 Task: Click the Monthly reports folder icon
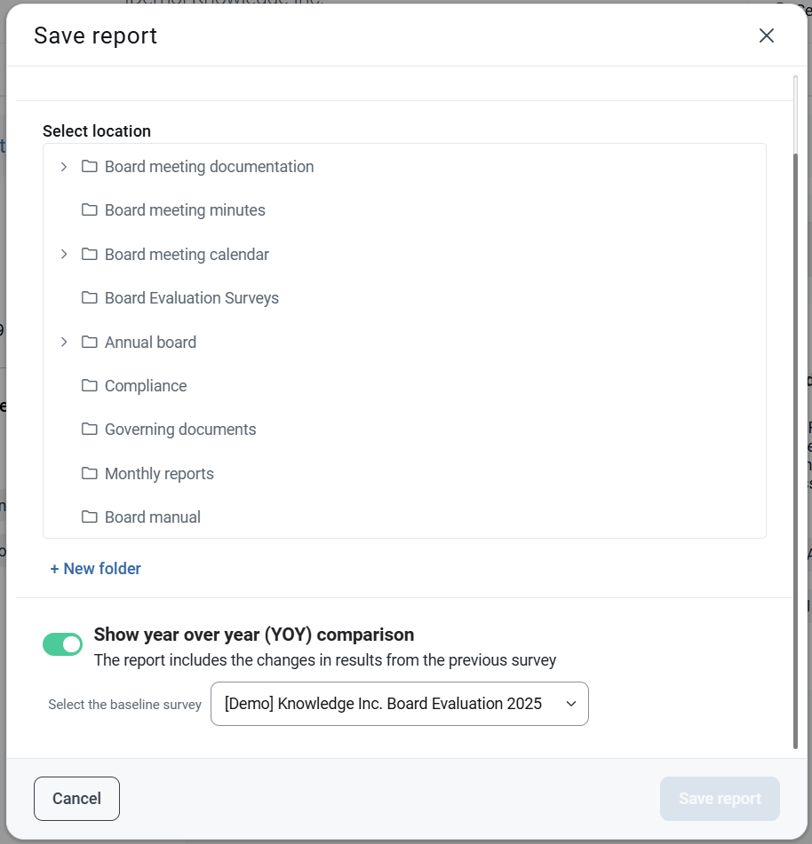click(x=89, y=473)
